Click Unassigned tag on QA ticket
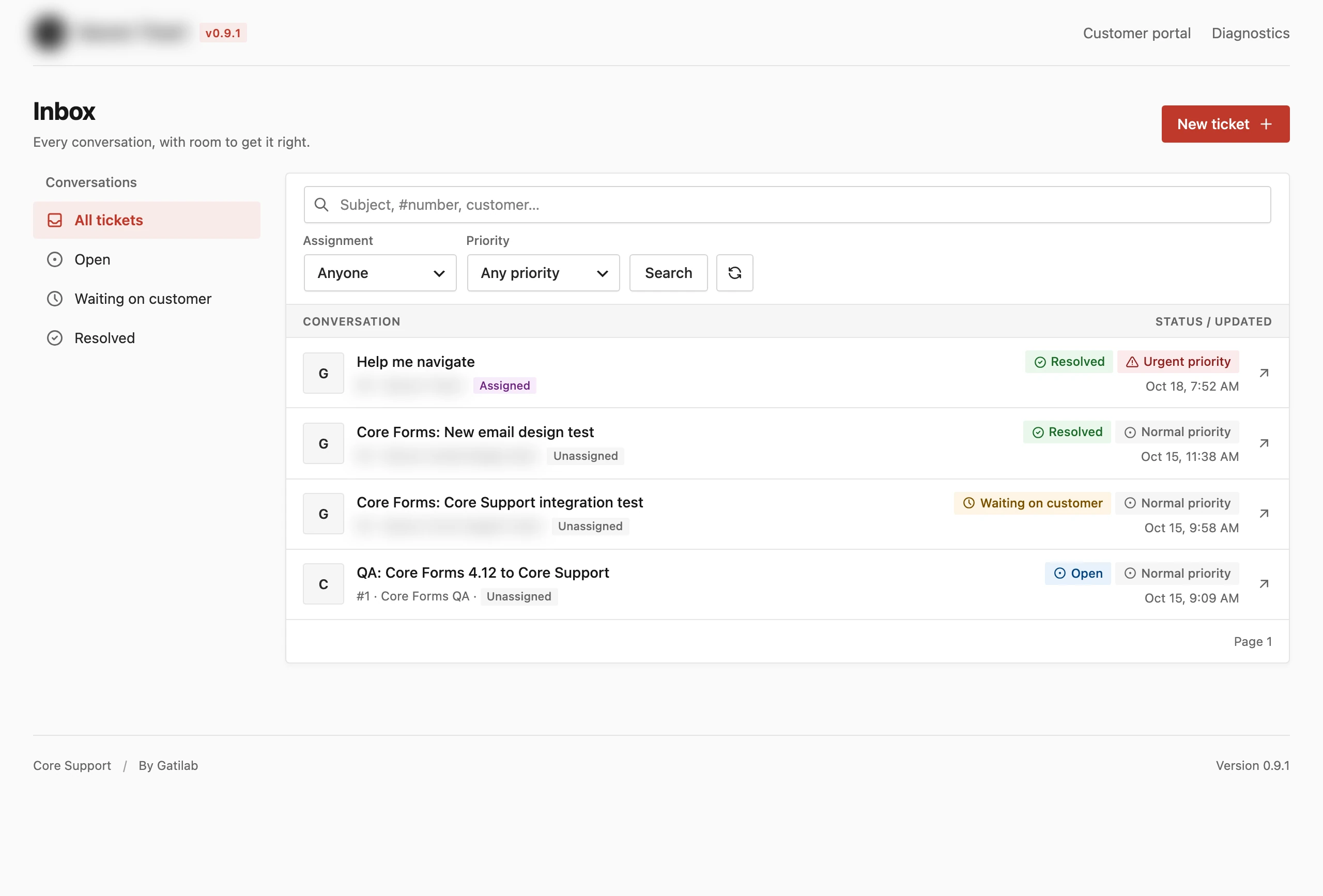This screenshot has width=1323, height=896. tap(519, 596)
